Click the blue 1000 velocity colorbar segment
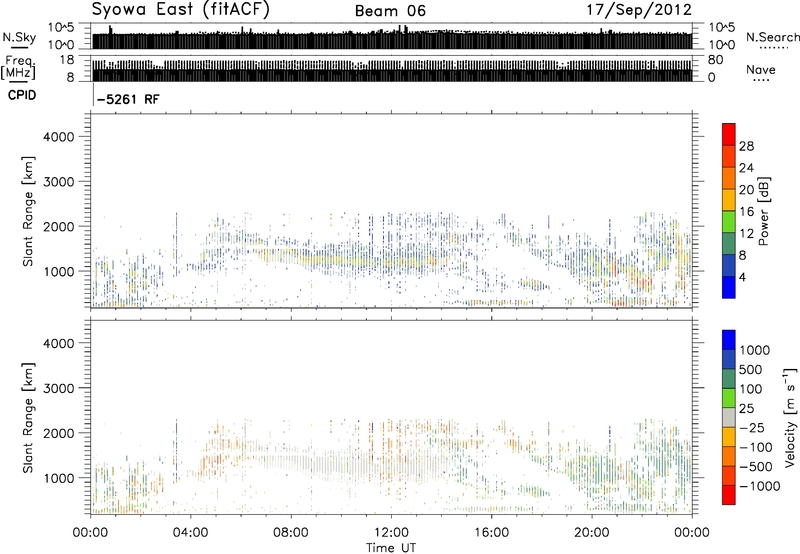Image resolution: width=800 pixels, height=554 pixels. (729, 340)
